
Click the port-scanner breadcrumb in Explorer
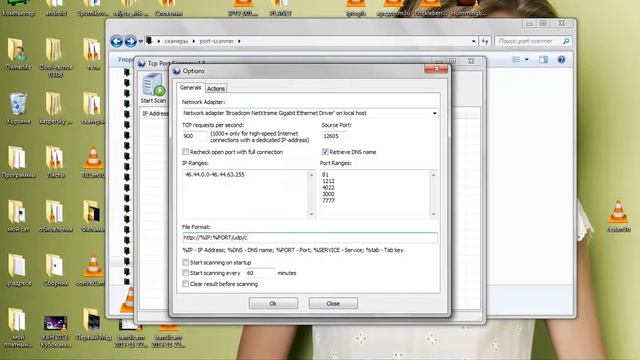[216, 41]
